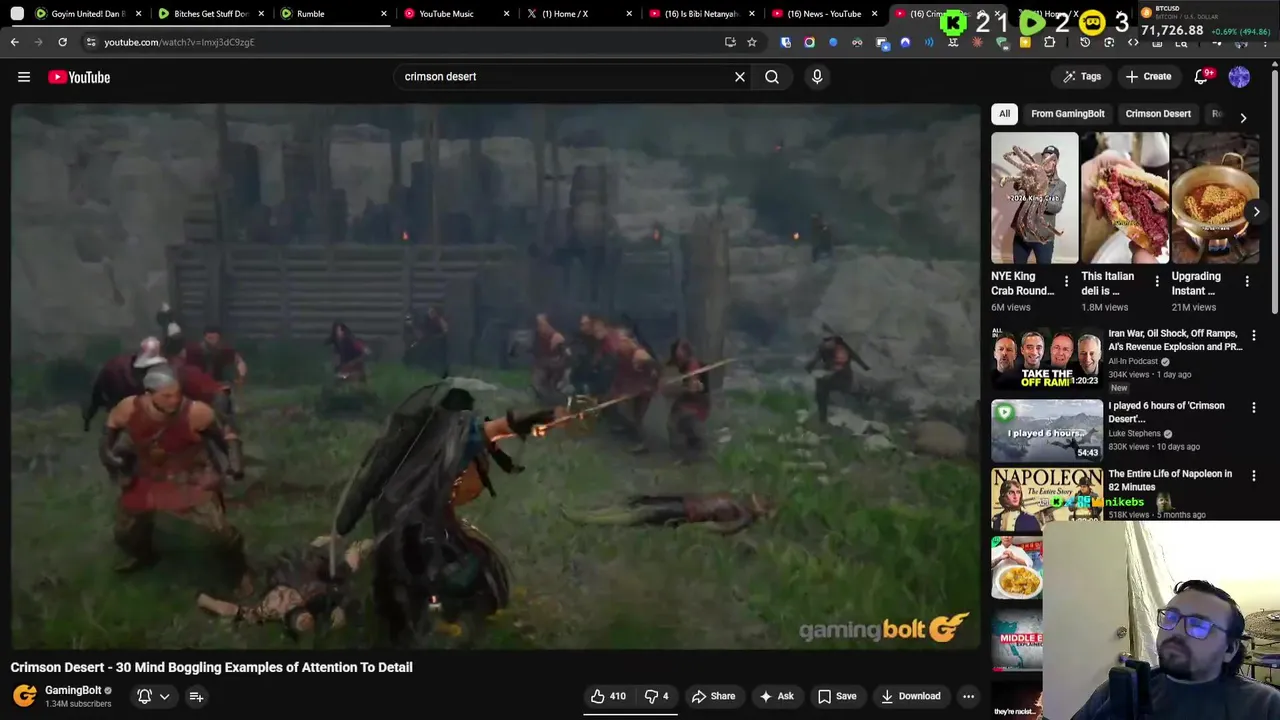Image resolution: width=1280 pixels, height=720 pixels.
Task: Share the Crimson Desert video
Action: [x=713, y=696]
